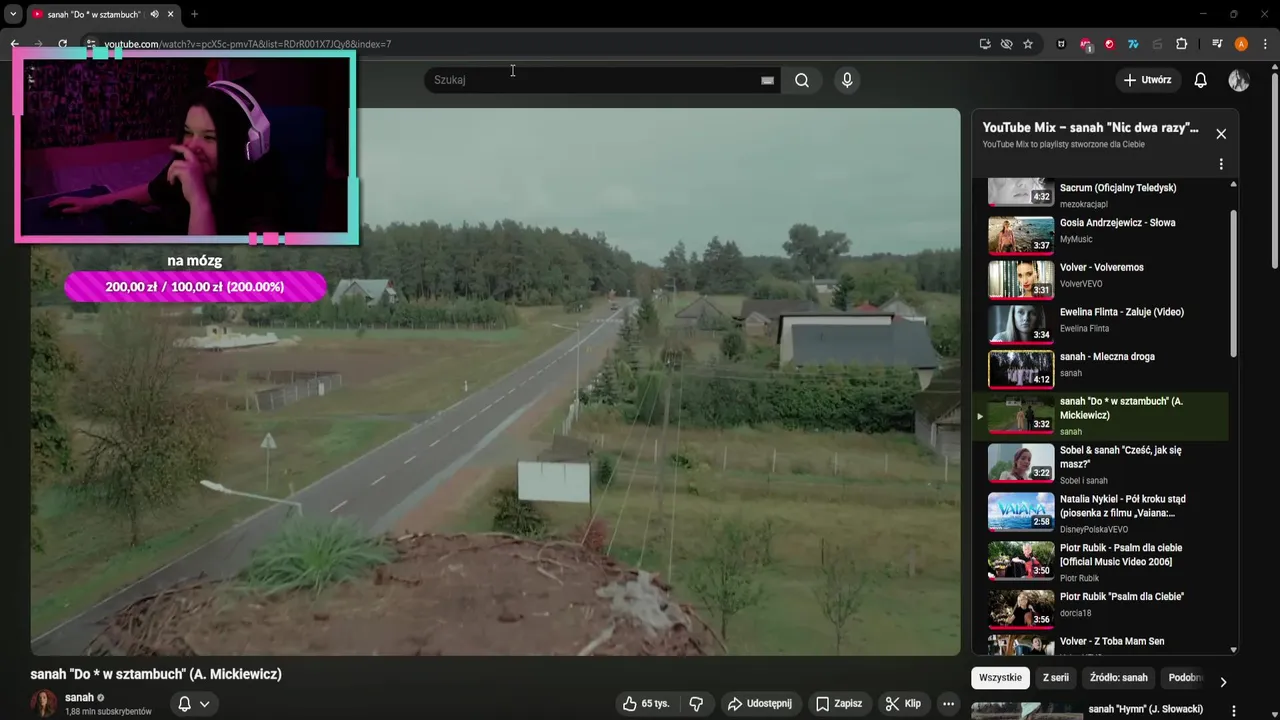Viewport: 1280px width, 720px height.
Task: Click the Udostępnij share button
Action: [x=759, y=704]
